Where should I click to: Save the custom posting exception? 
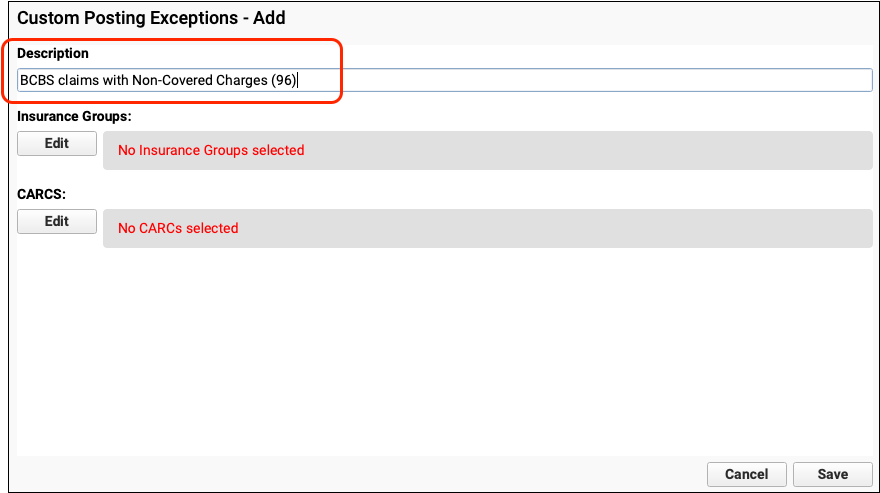[832, 474]
